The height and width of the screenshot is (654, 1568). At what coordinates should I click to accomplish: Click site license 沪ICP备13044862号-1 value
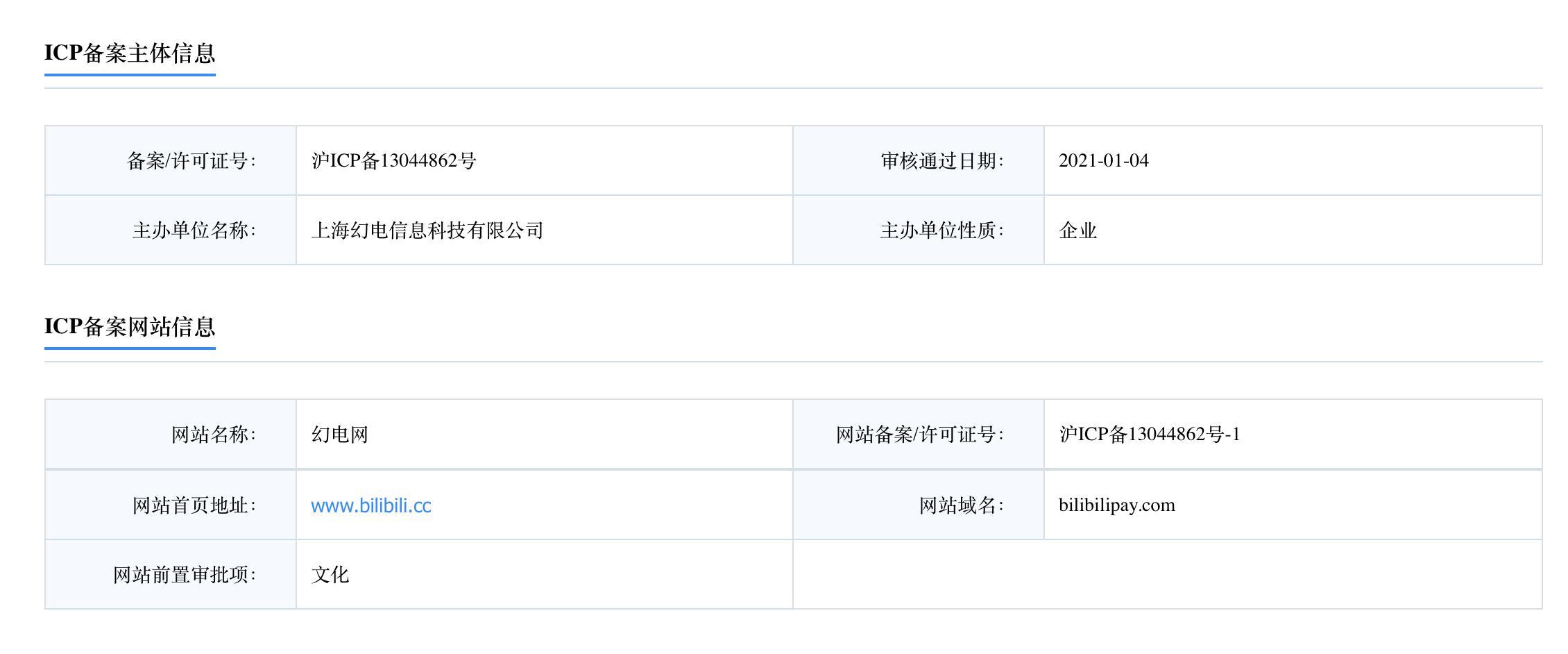click(1149, 435)
